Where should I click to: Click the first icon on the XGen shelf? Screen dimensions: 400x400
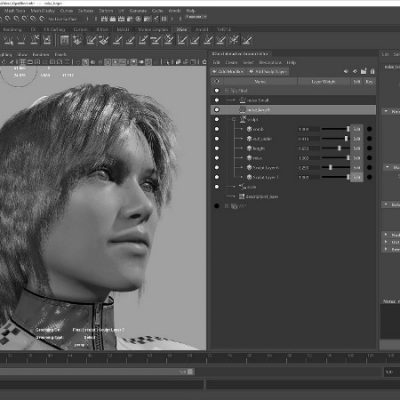pos(8,40)
